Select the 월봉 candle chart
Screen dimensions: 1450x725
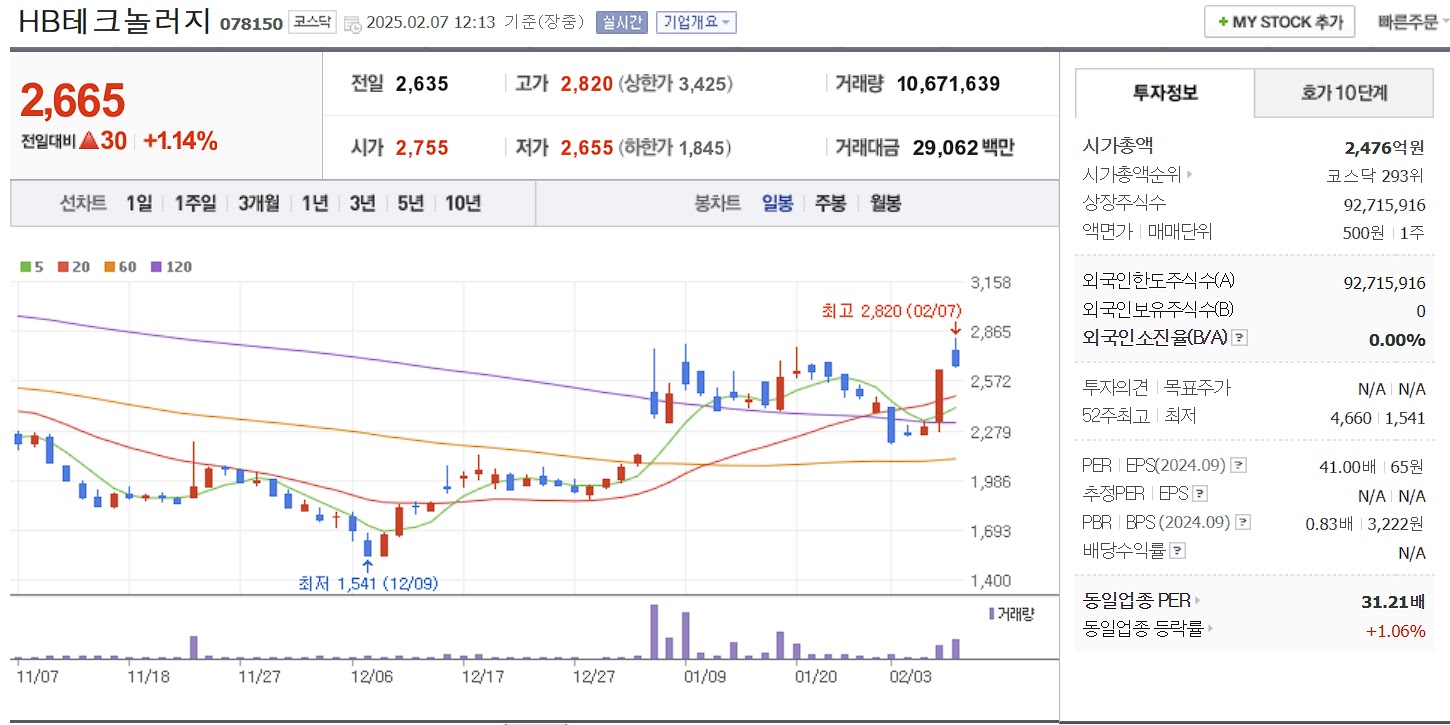[885, 204]
